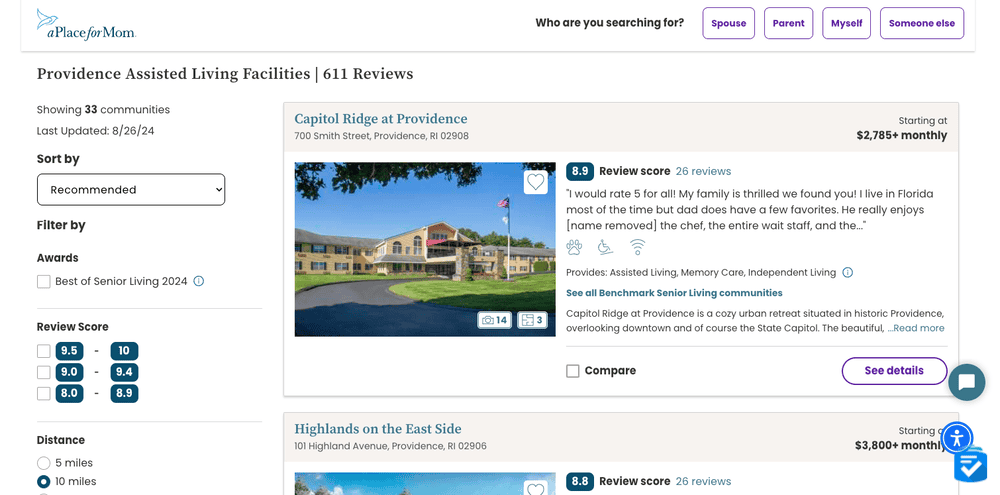Open the Recommended sort dropdown
This screenshot has height=495, width=1000.
click(131, 190)
